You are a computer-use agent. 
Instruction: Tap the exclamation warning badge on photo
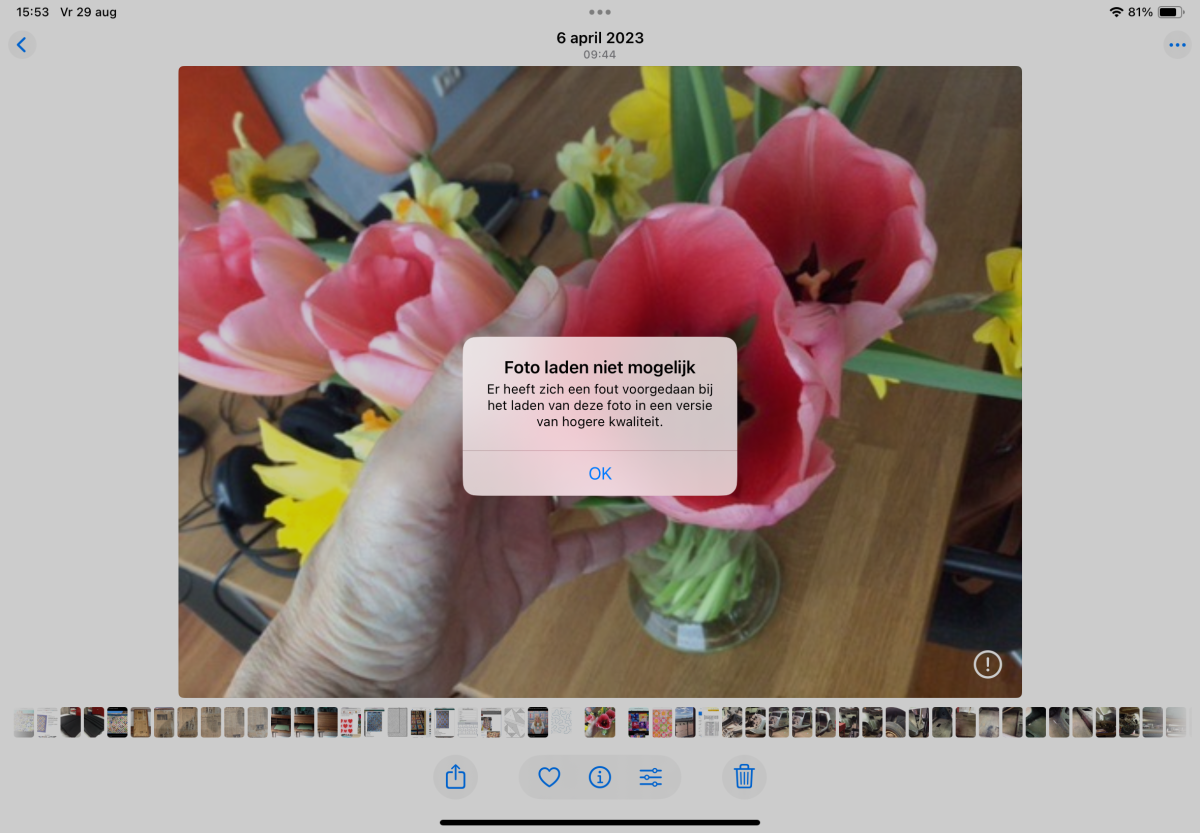[x=987, y=664]
